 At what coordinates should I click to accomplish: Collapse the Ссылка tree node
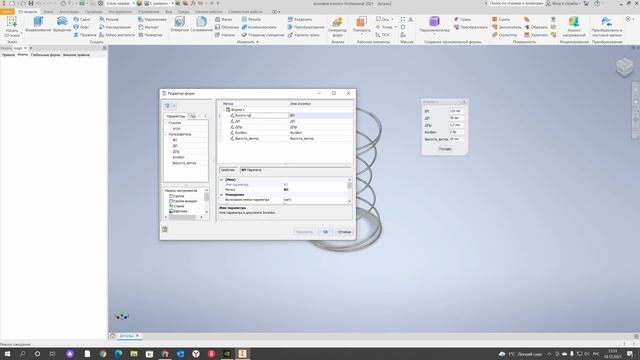point(166,122)
